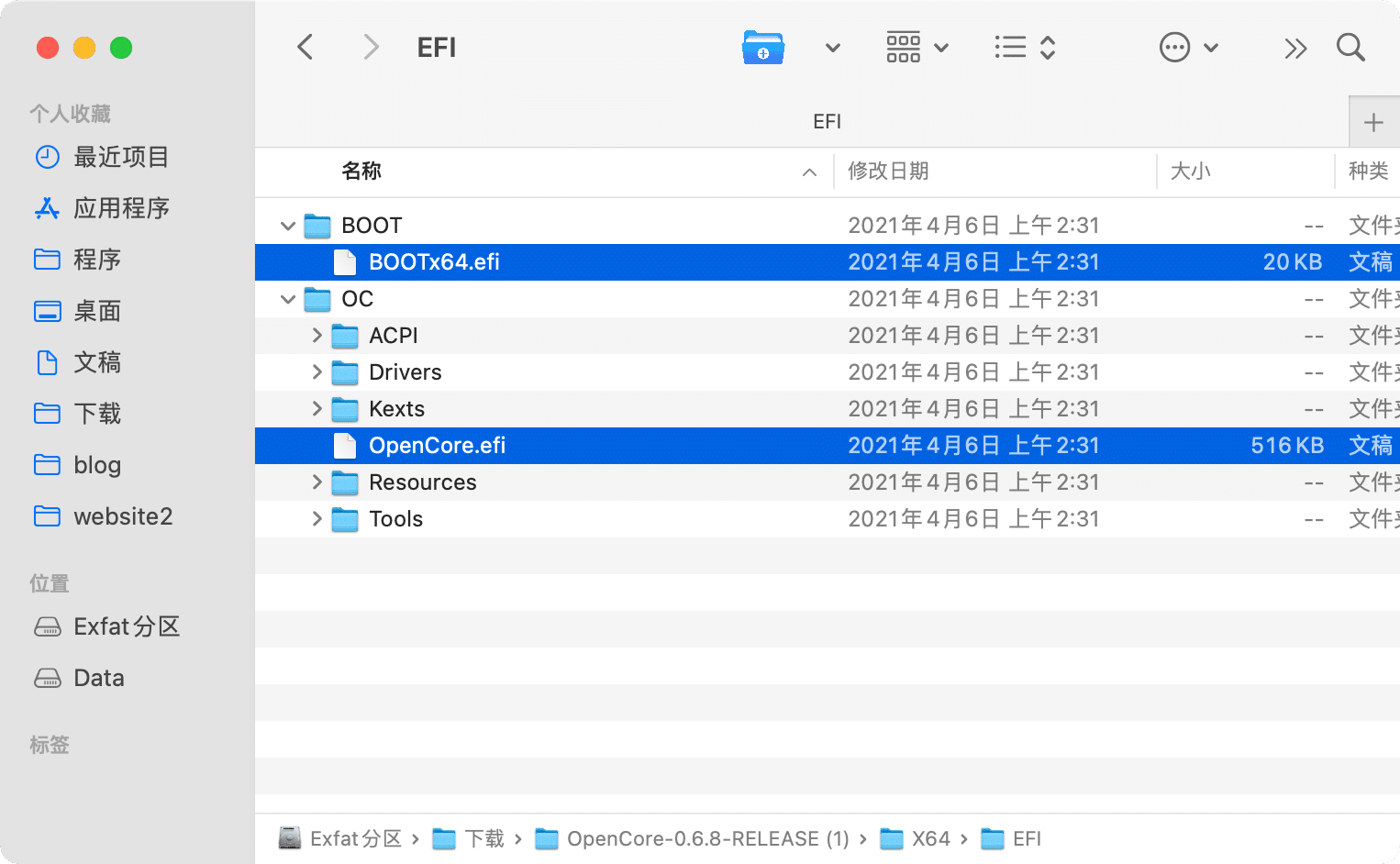Click the 位置 sidebar heading
Image resolution: width=1400 pixels, height=864 pixels.
[50, 583]
